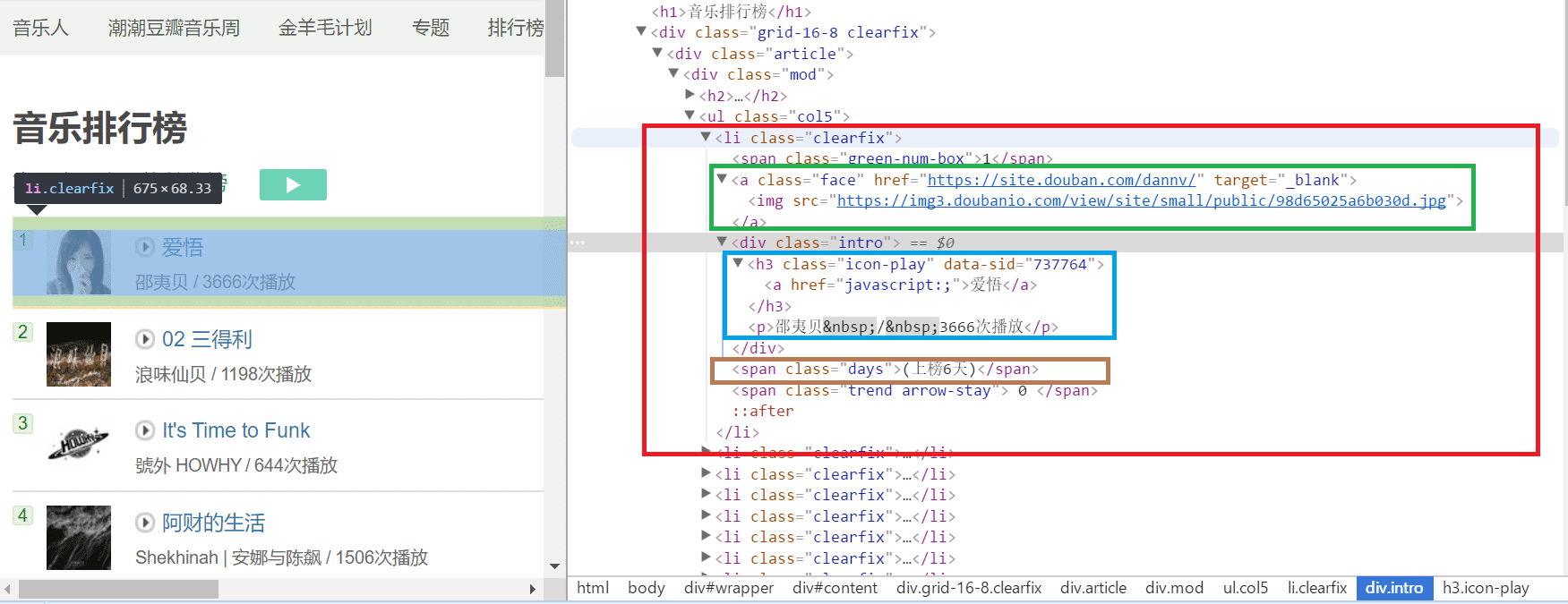The height and width of the screenshot is (604, 1568).
Task: Click the horizontal scrollbar left arrow
Action: (8, 590)
